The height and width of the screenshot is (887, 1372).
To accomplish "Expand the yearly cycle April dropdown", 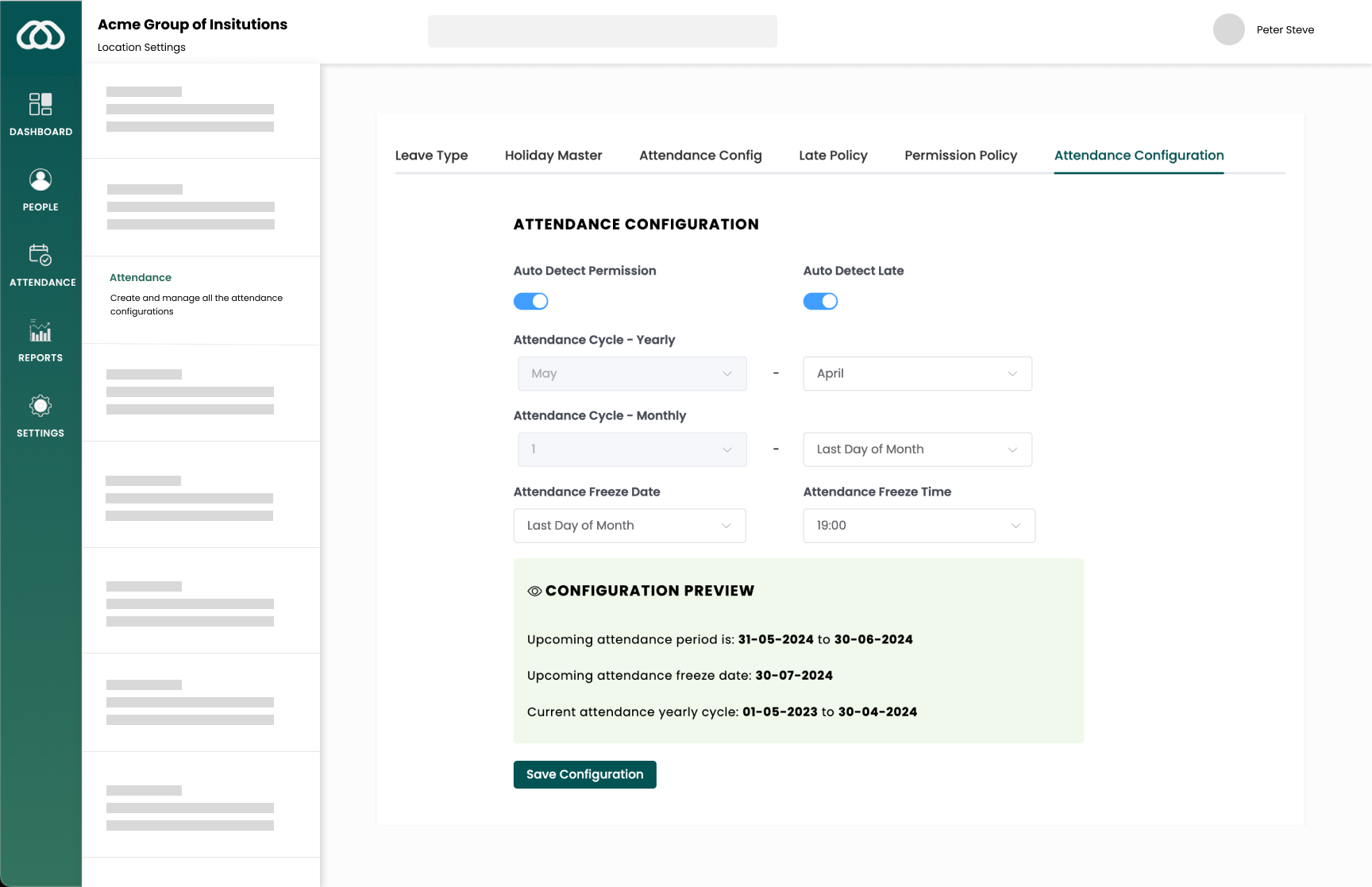I will pos(917,374).
